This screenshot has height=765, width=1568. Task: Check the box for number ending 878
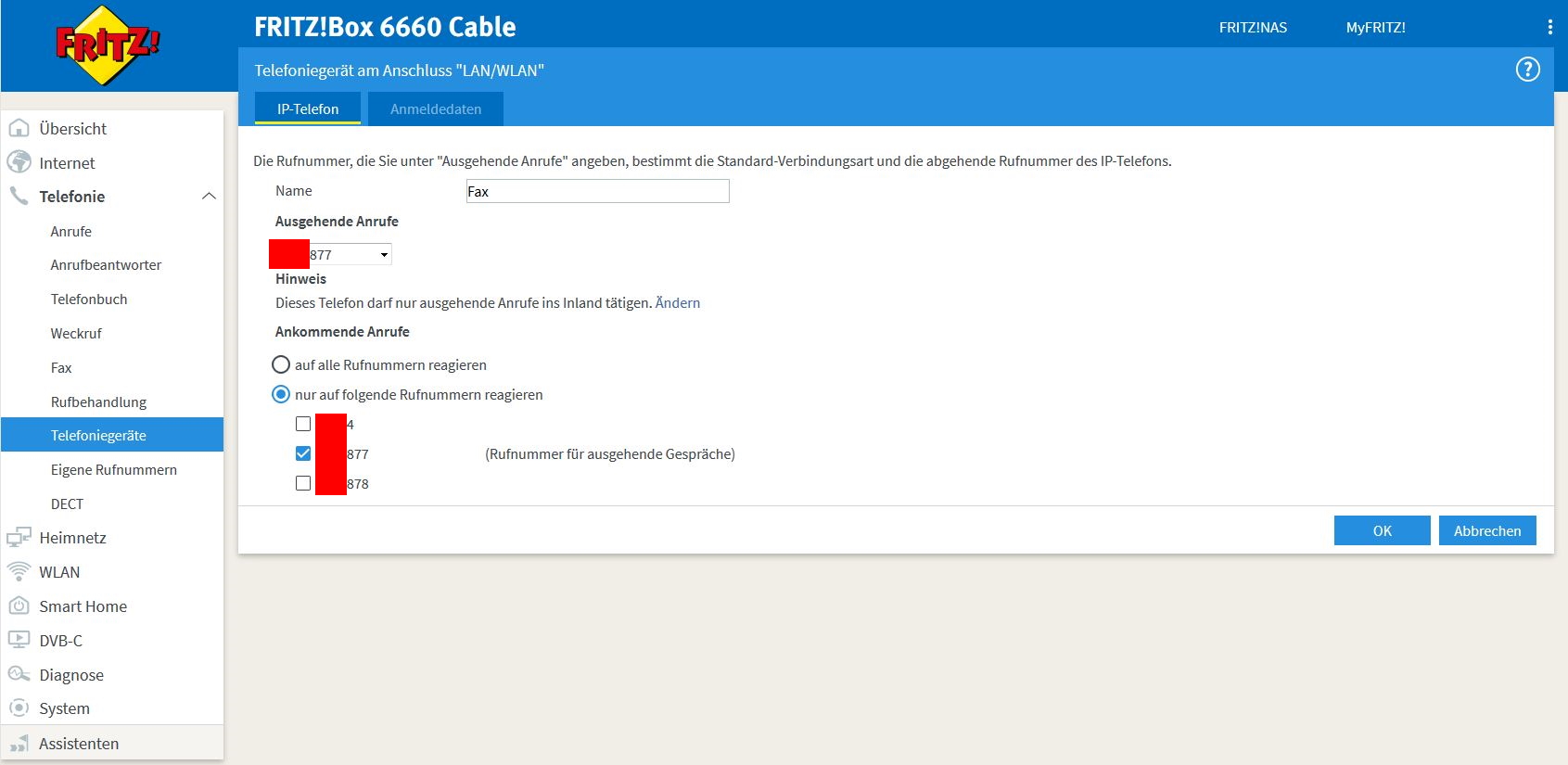[303, 483]
